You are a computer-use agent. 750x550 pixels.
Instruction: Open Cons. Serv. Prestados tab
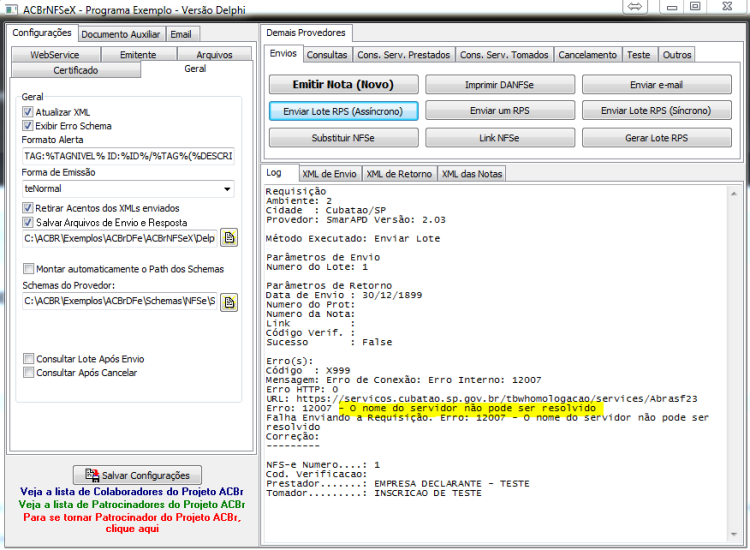(x=404, y=55)
